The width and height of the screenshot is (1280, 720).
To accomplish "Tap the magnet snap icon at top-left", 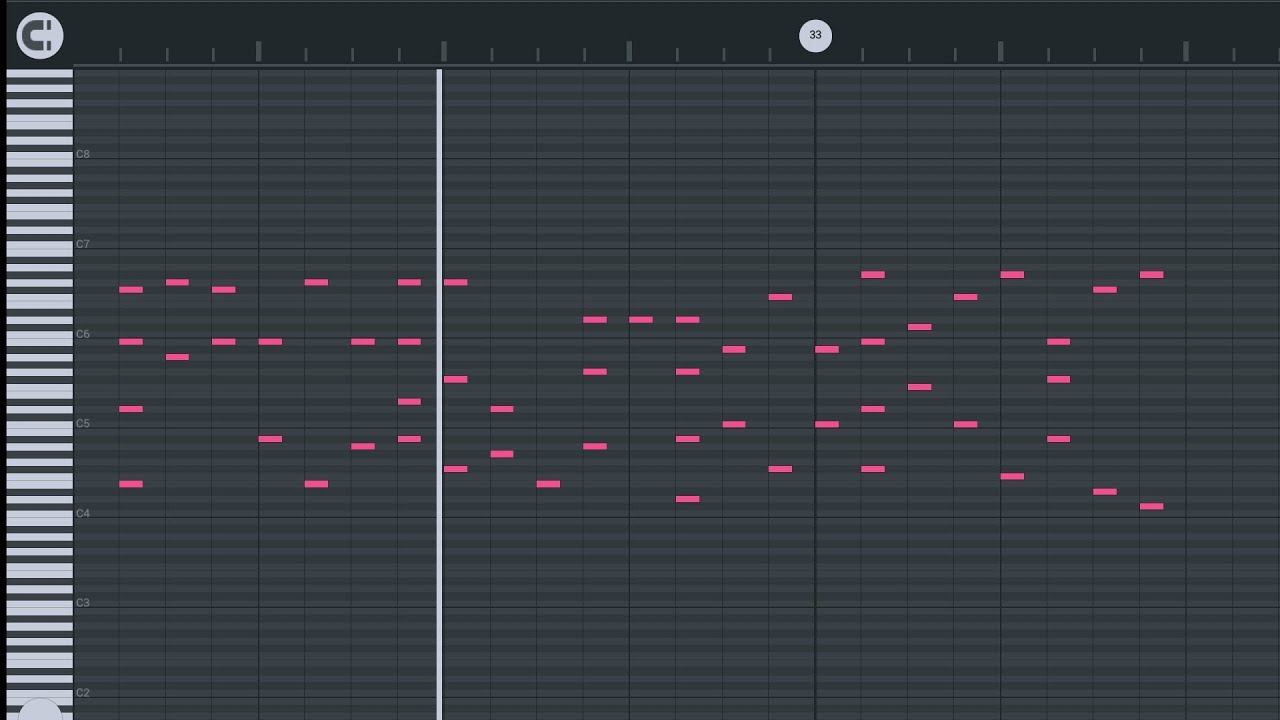I will tap(40, 36).
